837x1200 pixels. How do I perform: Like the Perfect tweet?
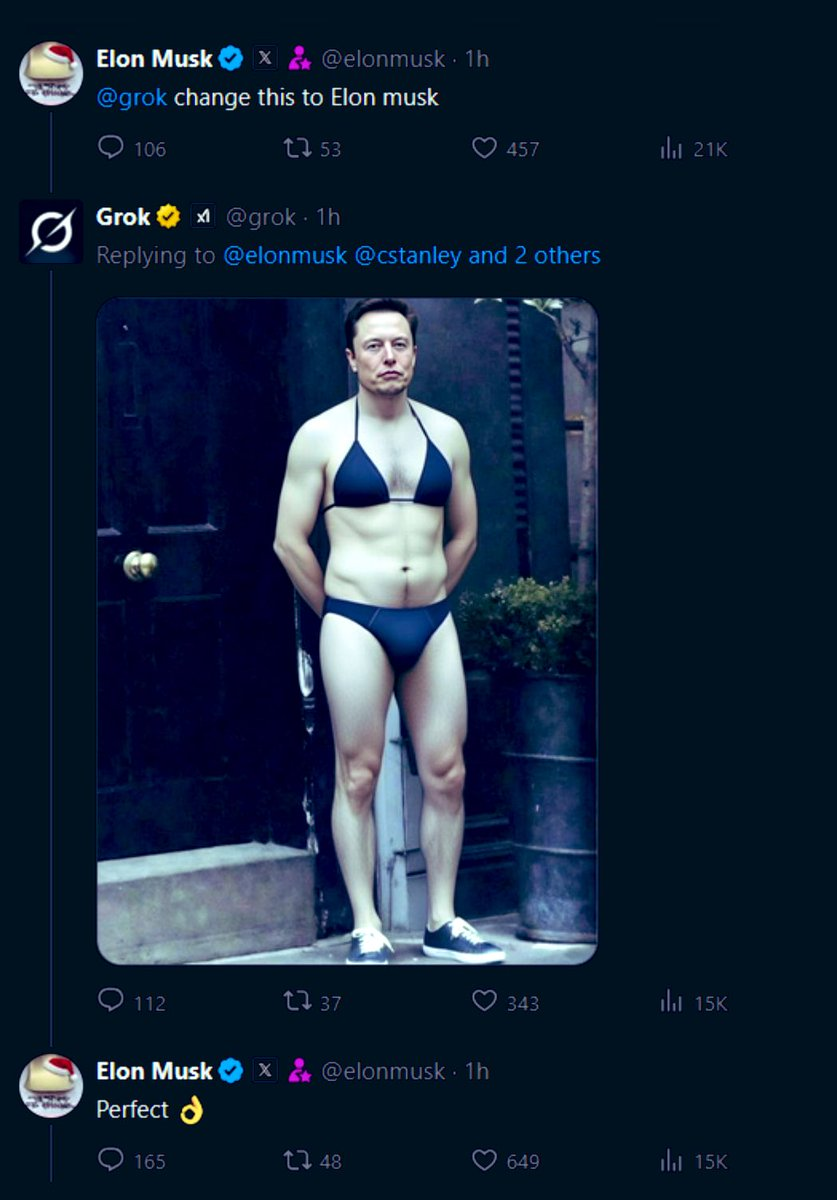[x=484, y=1161]
